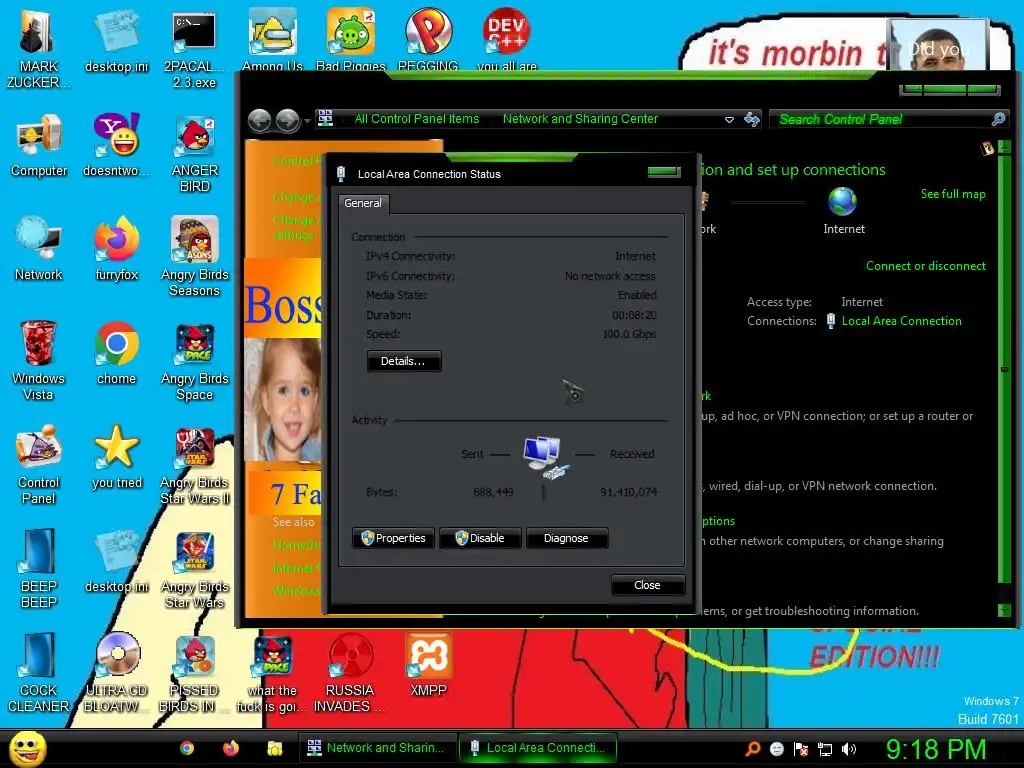The height and width of the screenshot is (768, 1024).
Task: Go back in Control Panel window
Action: 259,120
